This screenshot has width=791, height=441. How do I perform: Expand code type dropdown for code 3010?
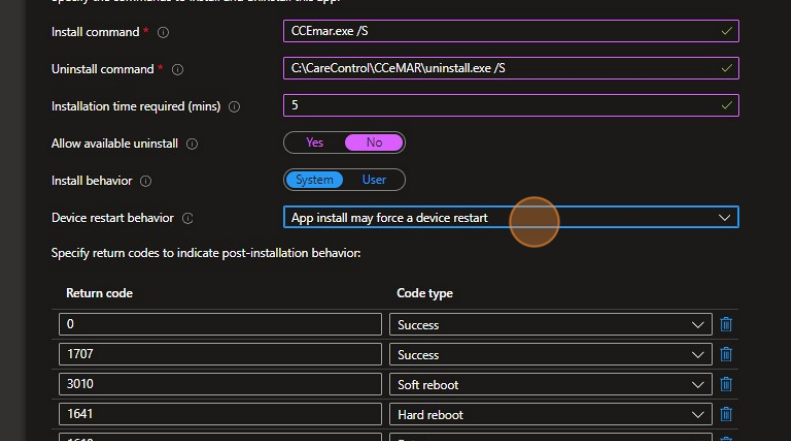click(x=550, y=385)
